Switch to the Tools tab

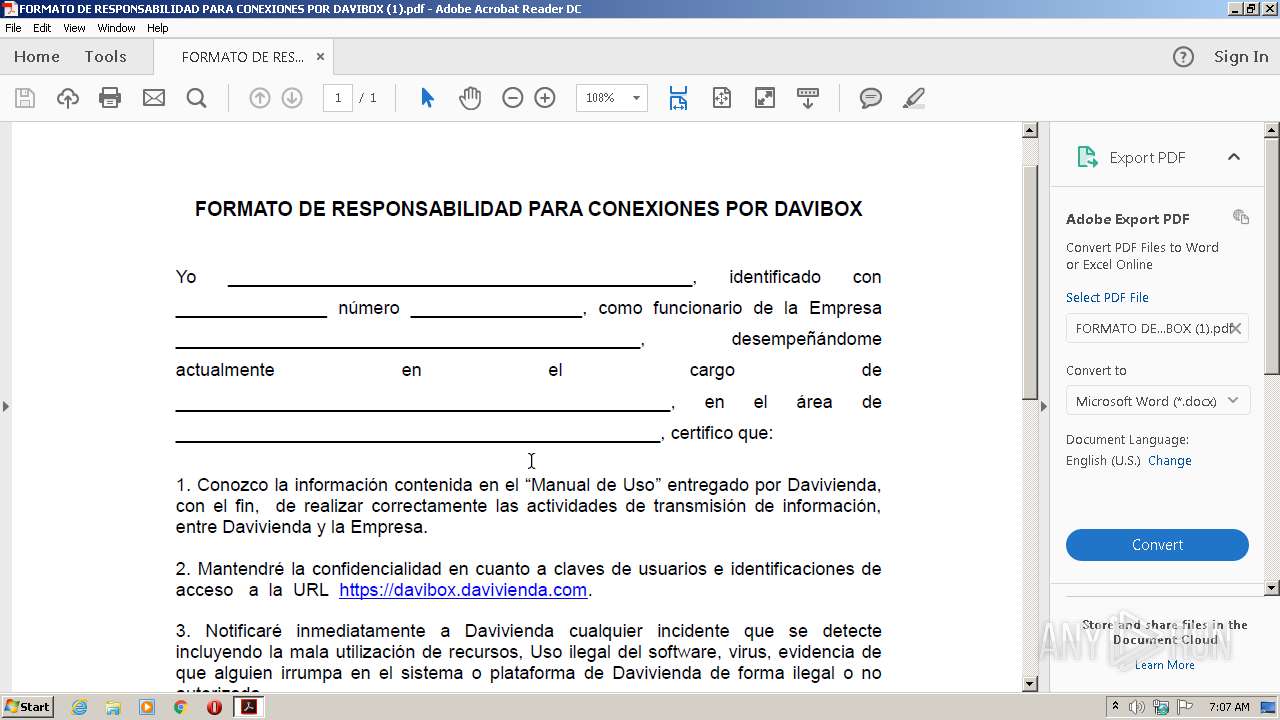[x=105, y=57]
